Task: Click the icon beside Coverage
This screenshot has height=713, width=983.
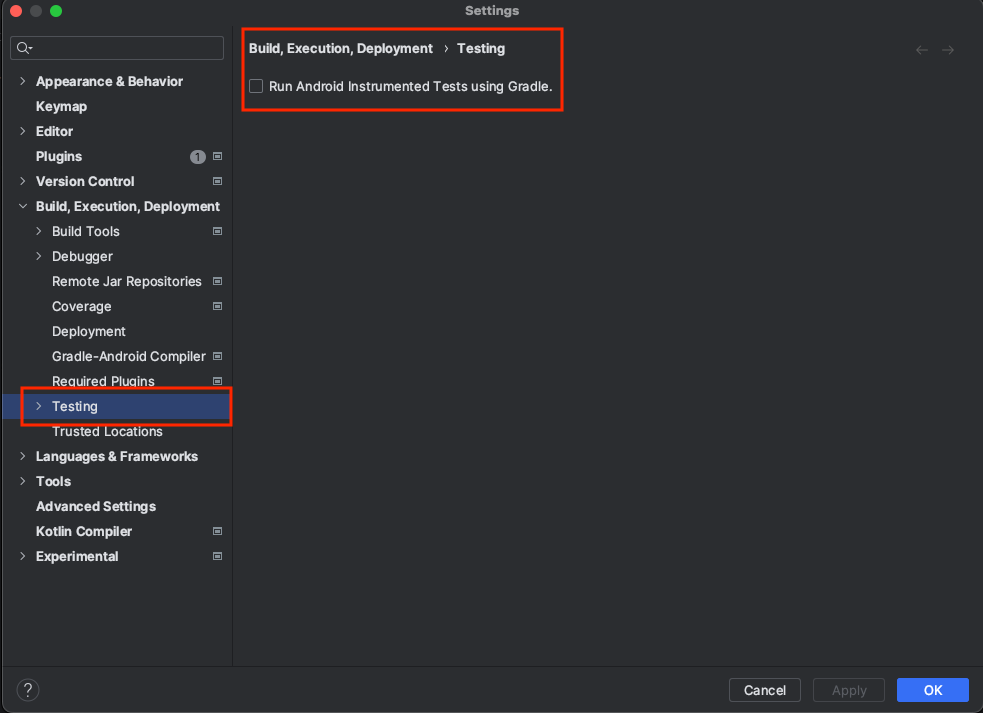Action: pos(217,306)
